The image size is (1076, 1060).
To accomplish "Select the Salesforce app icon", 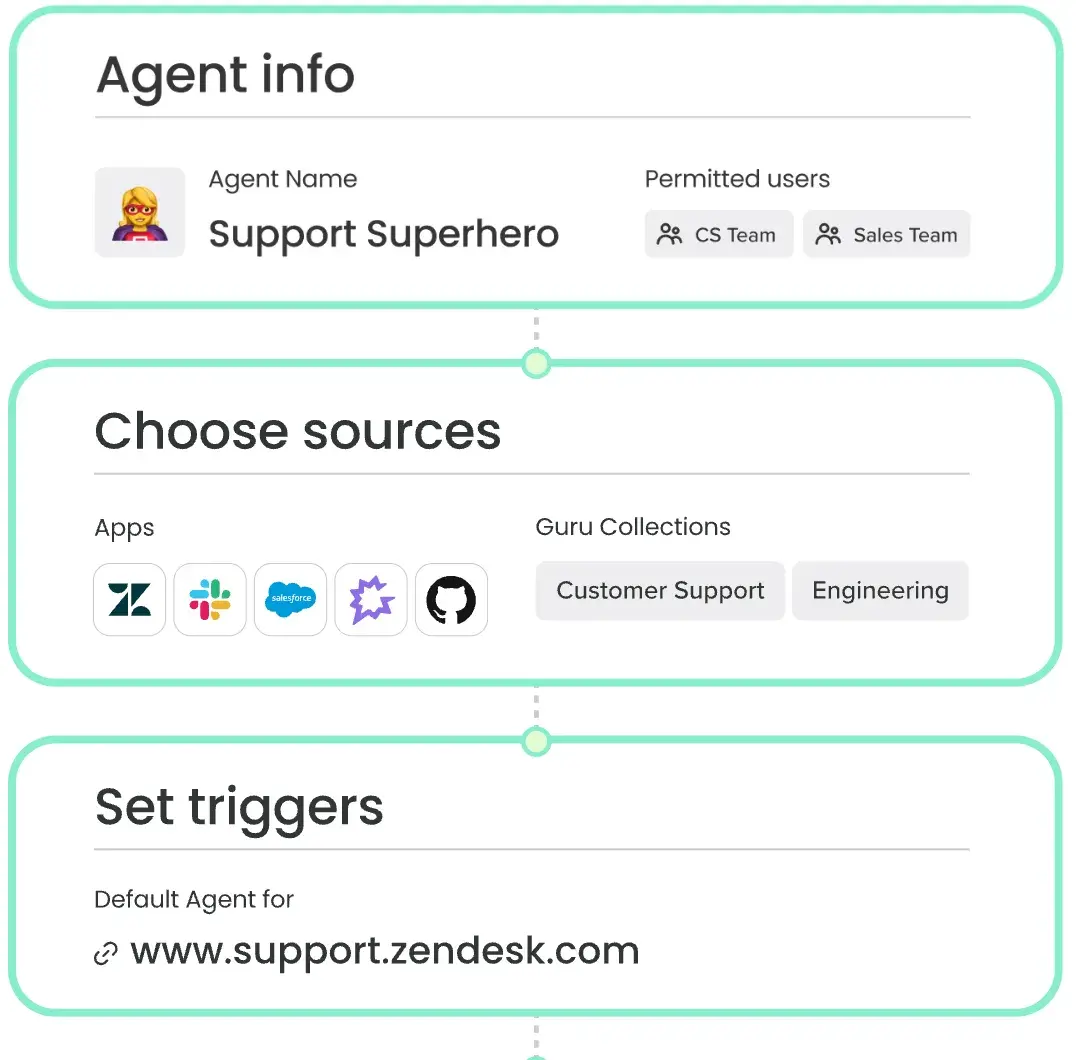I will pyautogui.click(x=290, y=599).
